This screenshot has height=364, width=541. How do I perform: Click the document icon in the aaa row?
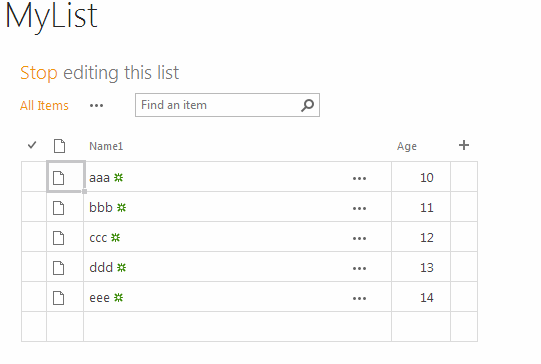pos(59,178)
